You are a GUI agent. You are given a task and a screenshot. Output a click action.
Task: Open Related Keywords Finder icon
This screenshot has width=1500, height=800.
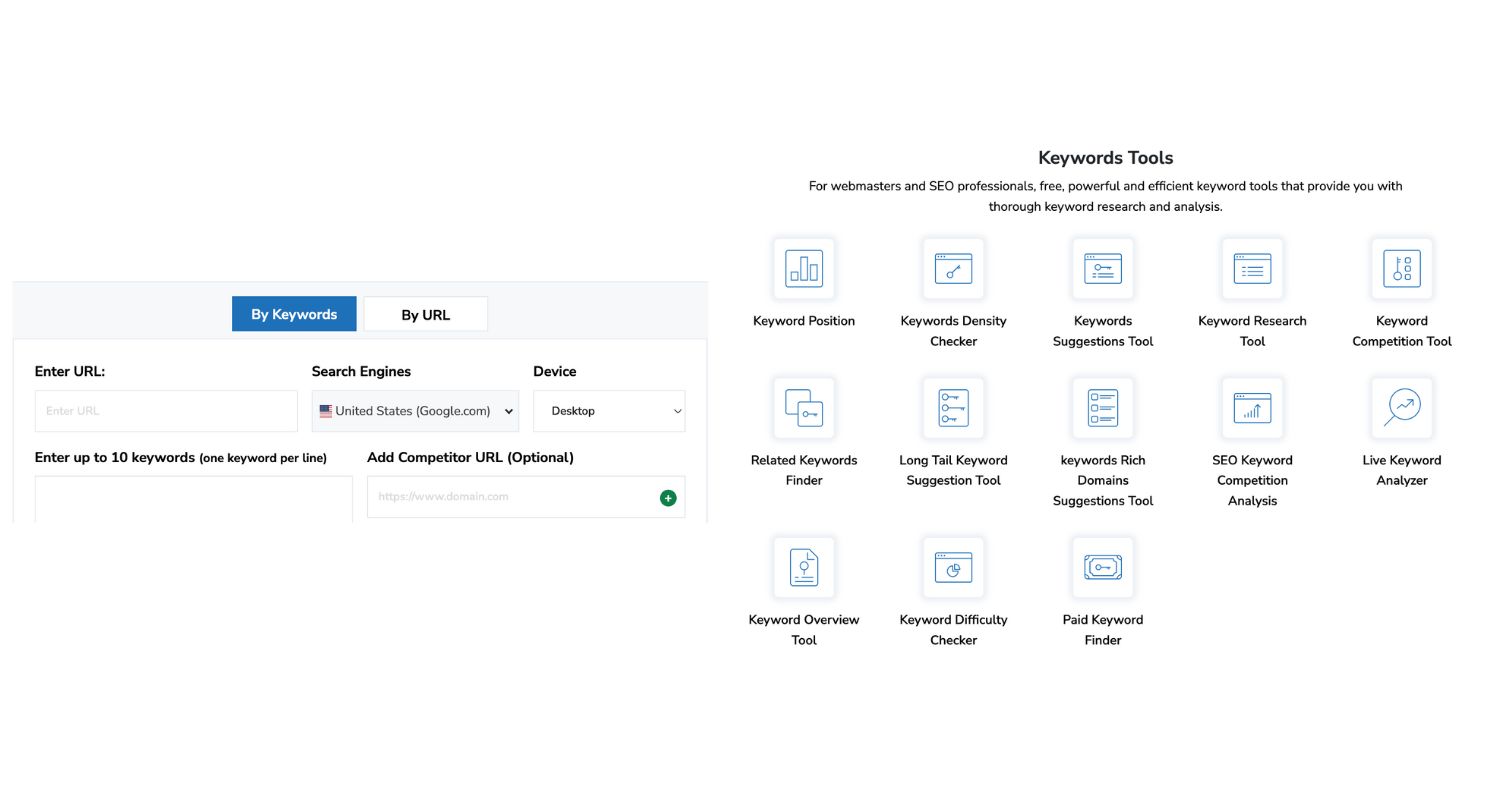(803, 407)
